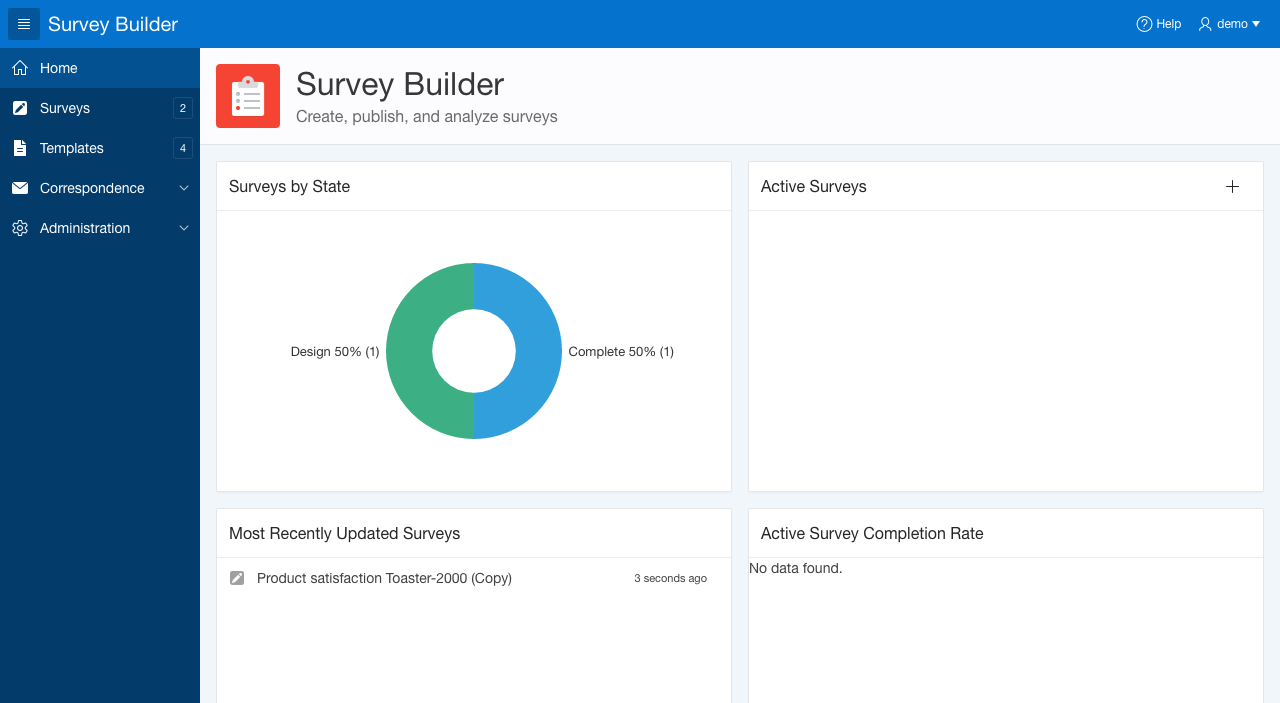Click the Surveys count badge
Screen dimensions: 1280x703
pos(182,108)
